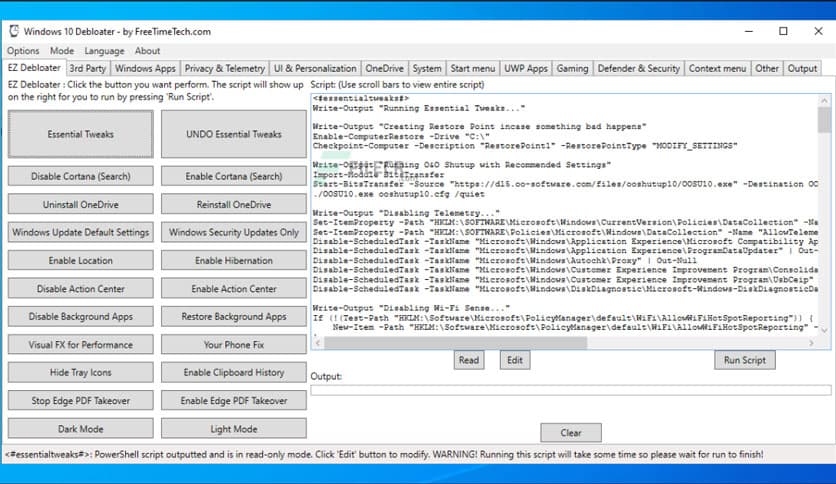Switch to the Other tab

click(x=767, y=68)
